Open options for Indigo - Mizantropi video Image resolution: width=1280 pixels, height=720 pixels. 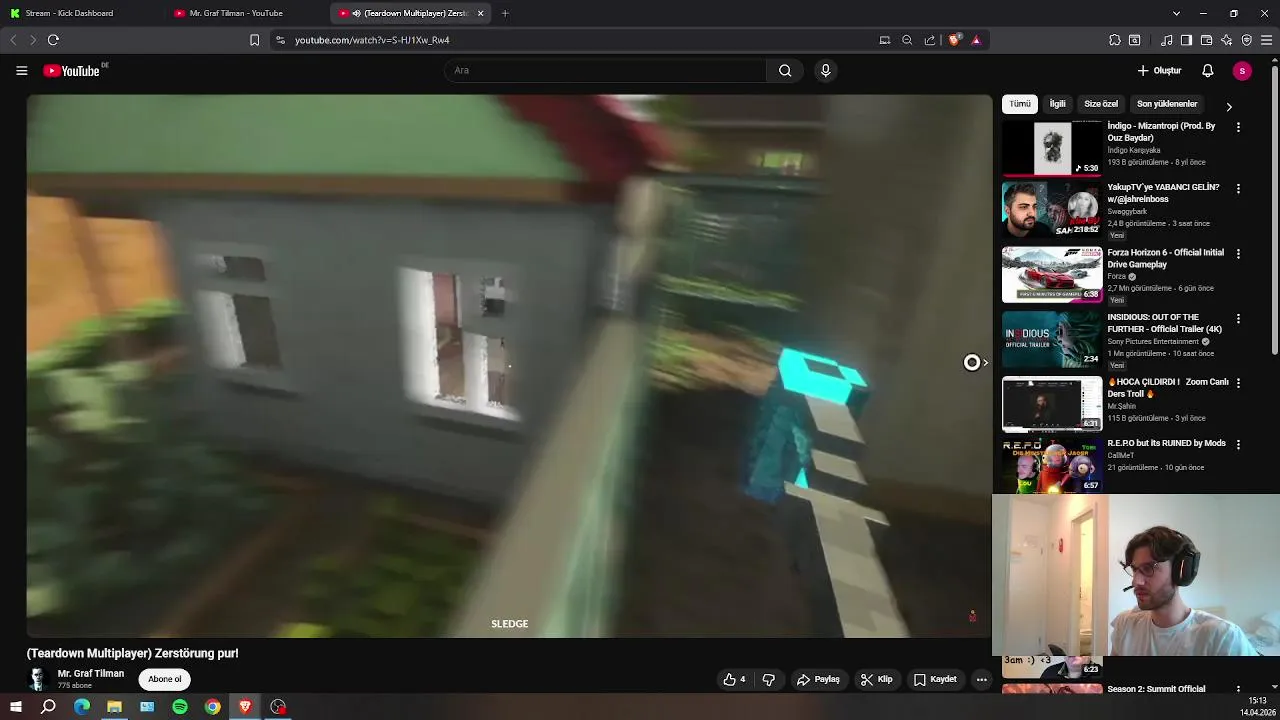tap(1238, 127)
